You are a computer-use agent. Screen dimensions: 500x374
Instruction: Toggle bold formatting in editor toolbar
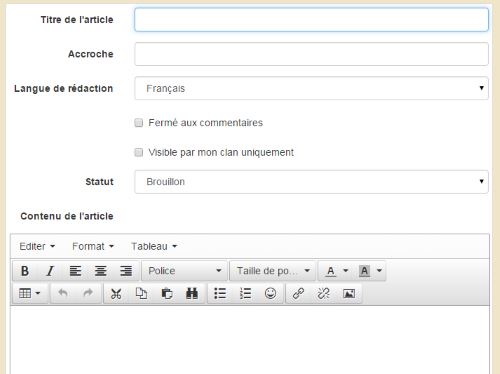click(x=25, y=271)
